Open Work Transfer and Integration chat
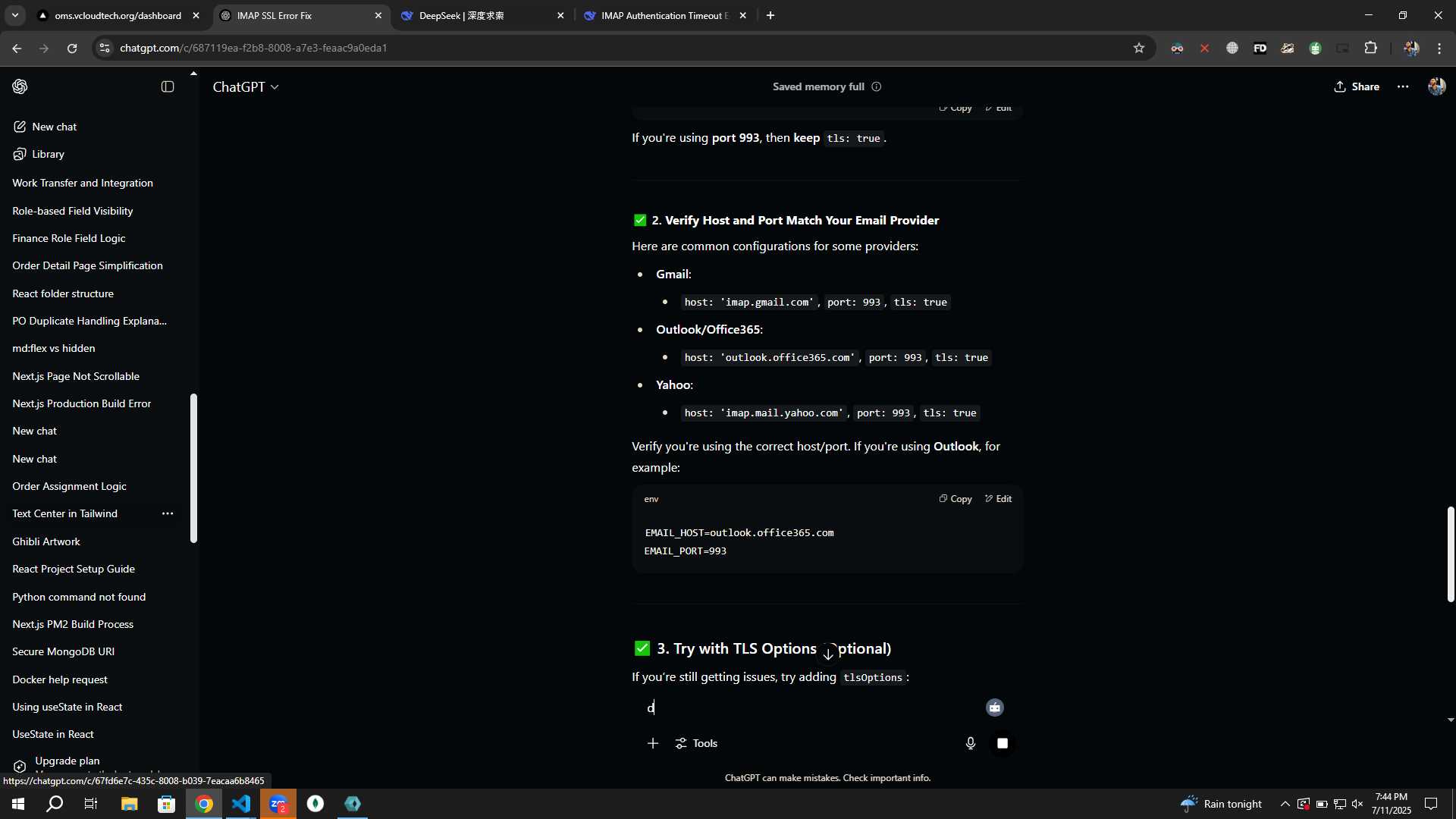 point(83,183)
